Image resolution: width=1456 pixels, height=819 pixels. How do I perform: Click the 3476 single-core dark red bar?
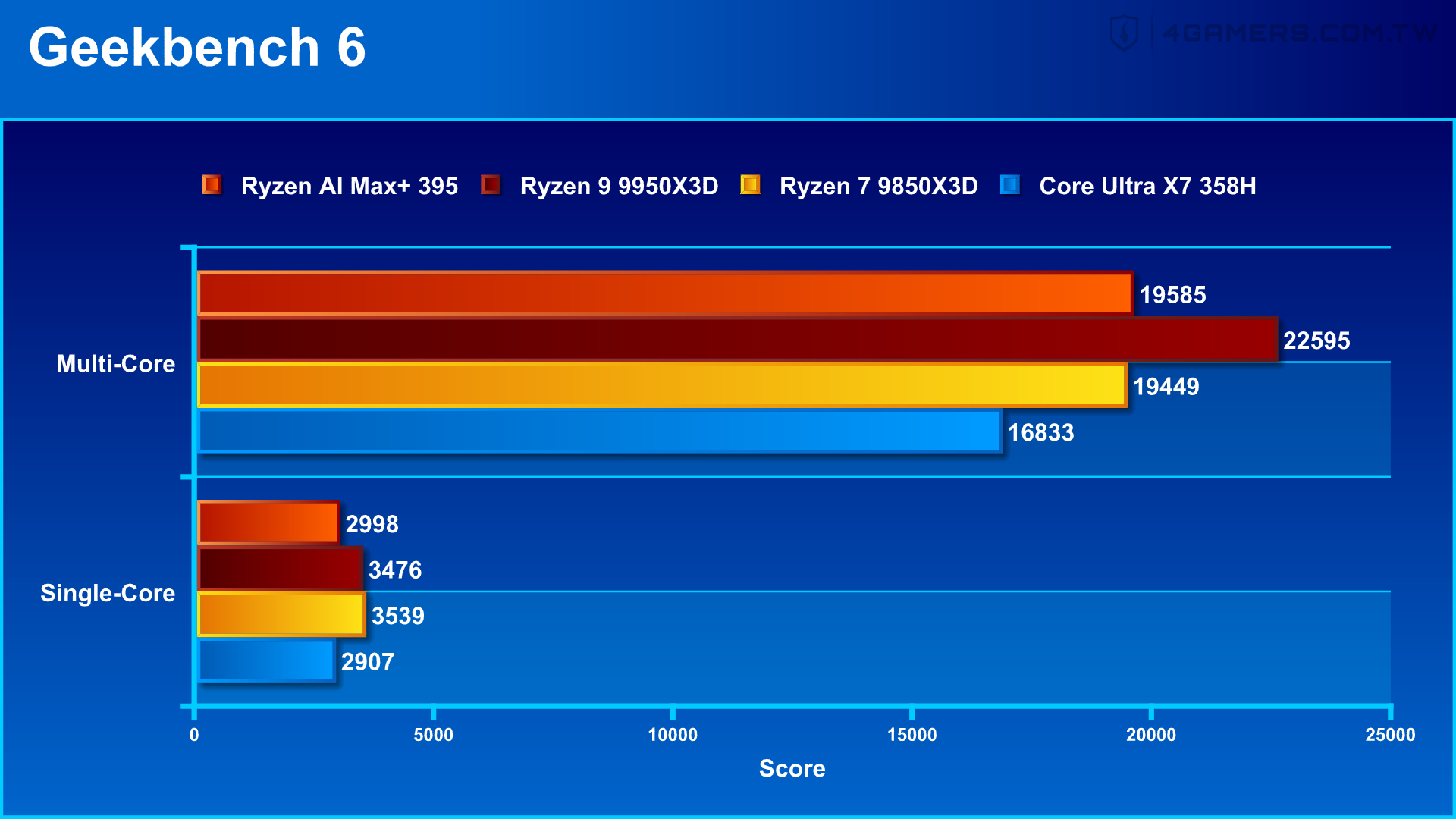pyautogui.click(x=280, y=569)
